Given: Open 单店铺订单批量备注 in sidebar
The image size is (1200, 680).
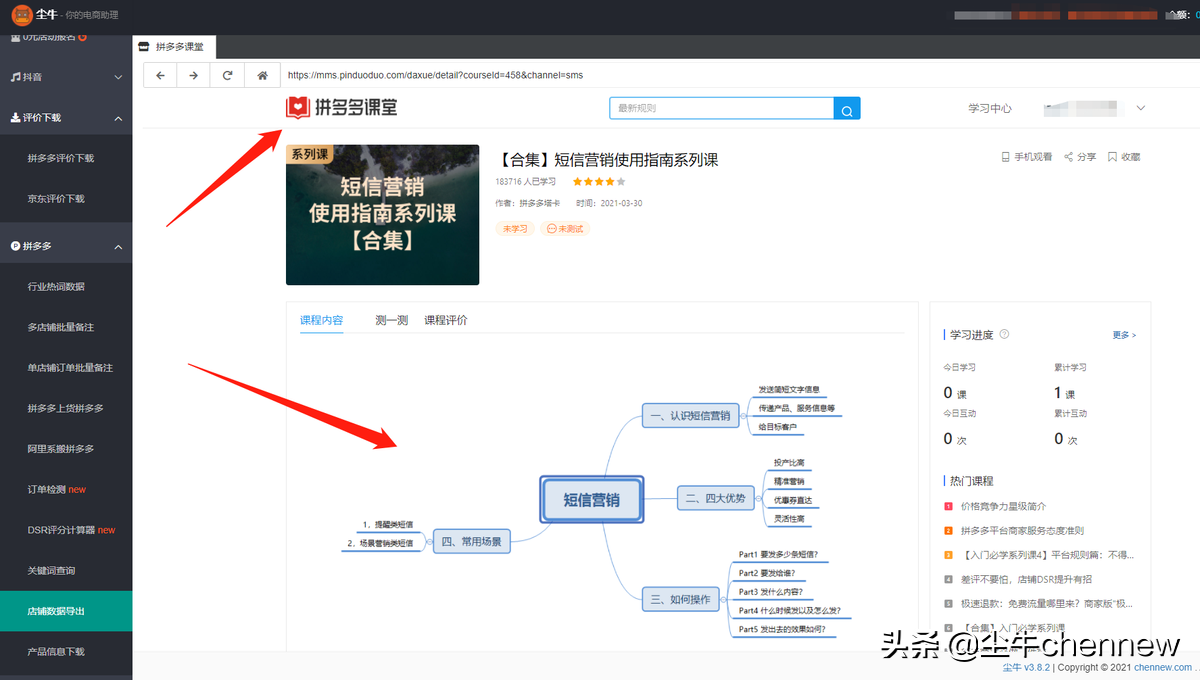Looking at the screenshot, I should tap(70, 368).
